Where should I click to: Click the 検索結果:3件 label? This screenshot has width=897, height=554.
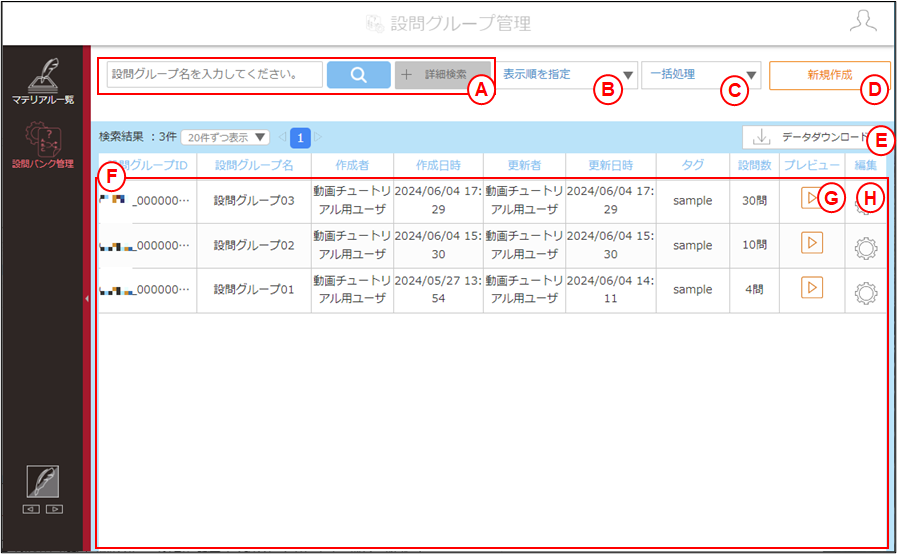click(x=137, y=137)
